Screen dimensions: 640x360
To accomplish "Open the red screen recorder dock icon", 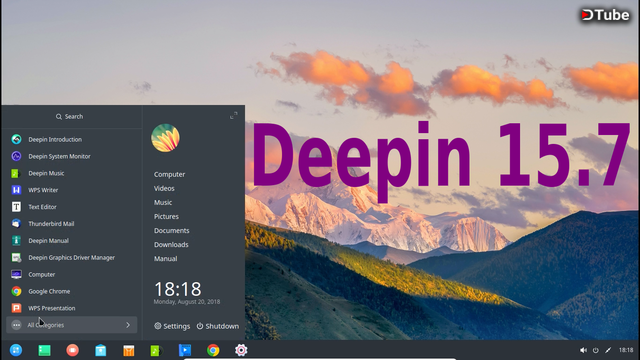I will [73, 350].
